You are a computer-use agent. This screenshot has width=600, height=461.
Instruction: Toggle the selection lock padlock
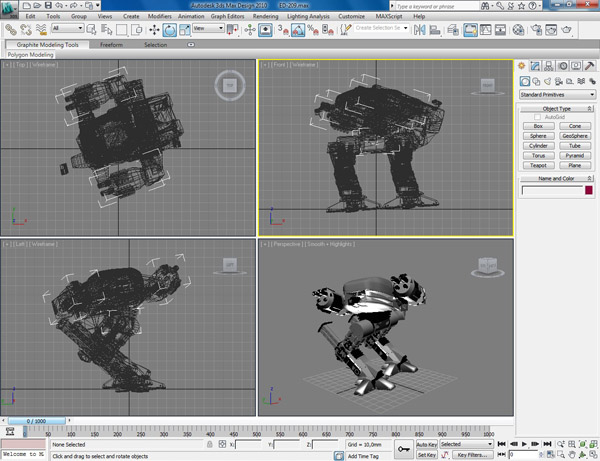(208, 444)
